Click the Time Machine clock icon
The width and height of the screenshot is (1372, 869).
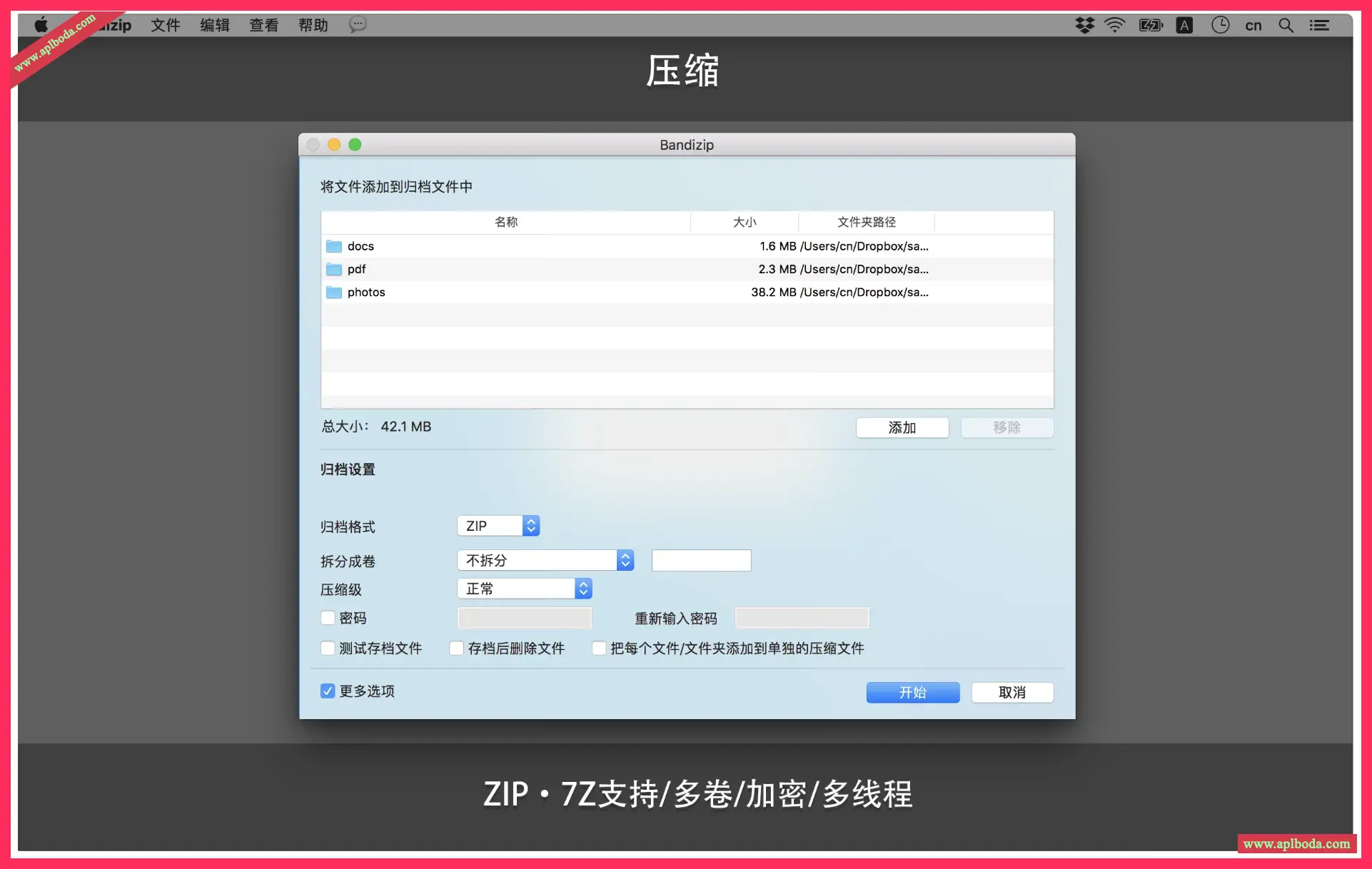(x=1220, y=26)
